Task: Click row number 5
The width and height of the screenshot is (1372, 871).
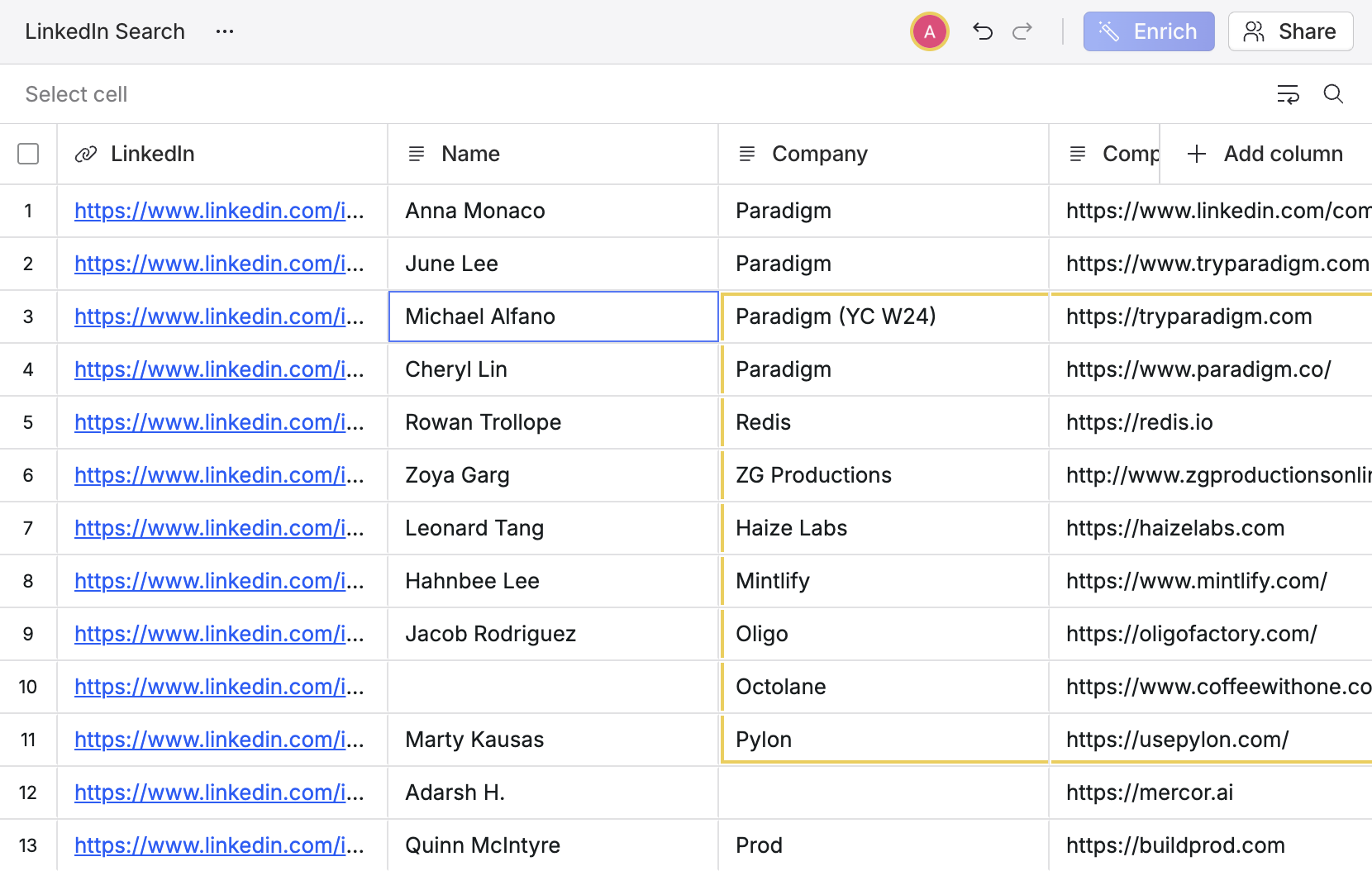Action: click(x=28, y=422)
